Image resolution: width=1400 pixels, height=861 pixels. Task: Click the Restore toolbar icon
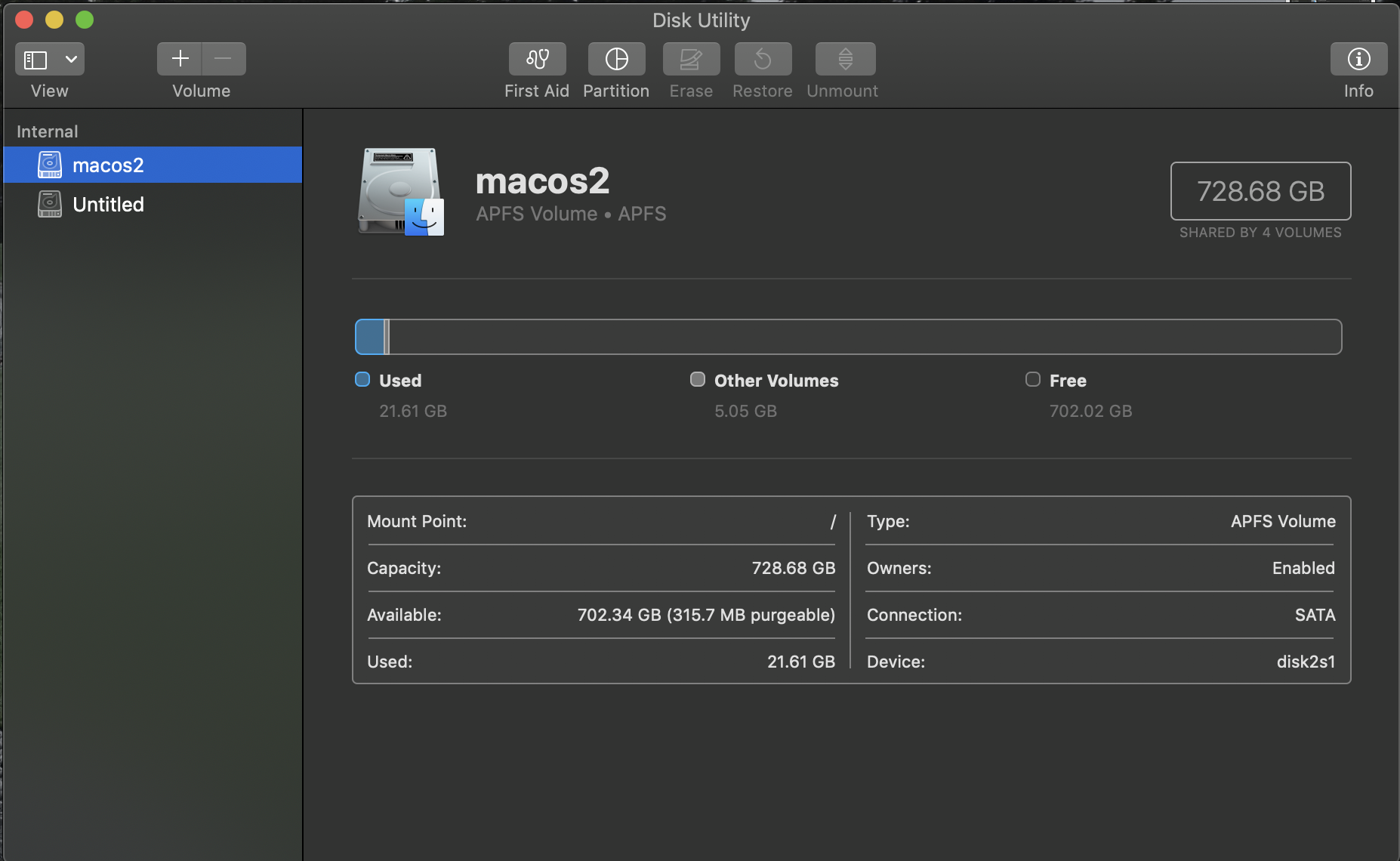[x=763, y=59]
